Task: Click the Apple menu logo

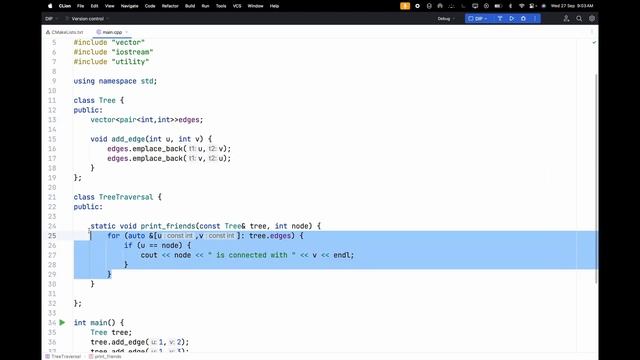Action: (50, 6)
